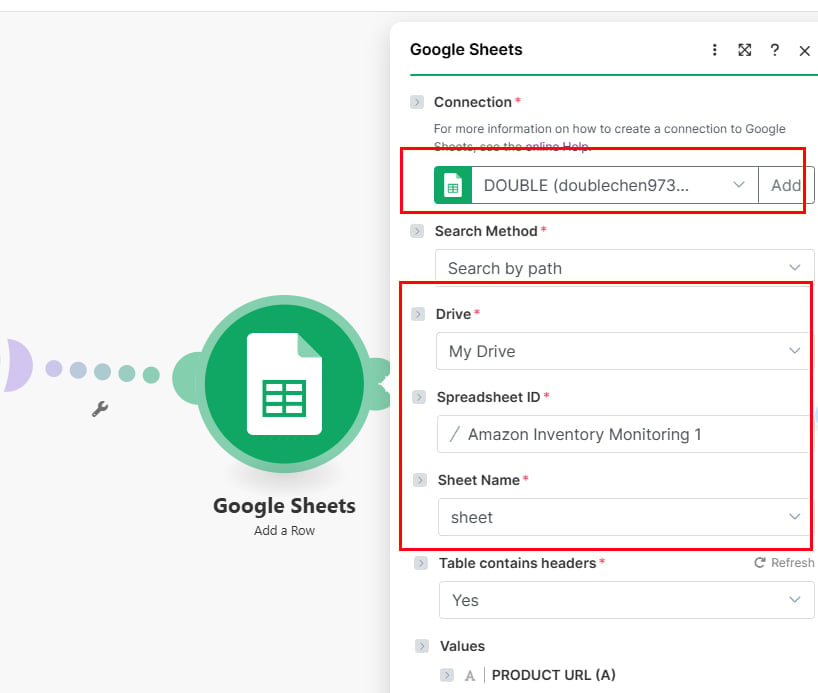Click the Google Sheets panel title

(x=466, y=50)
